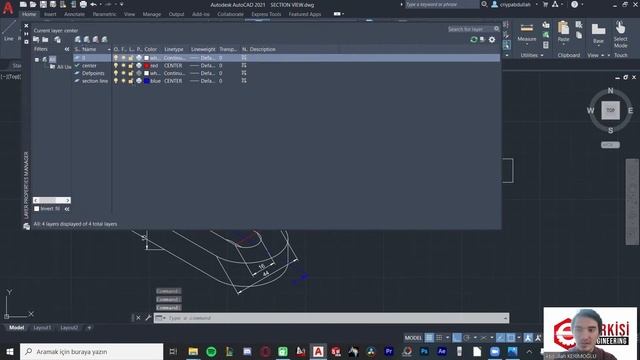
Task: Toggle On/Off bulb for section line layer
Action: 116,81
